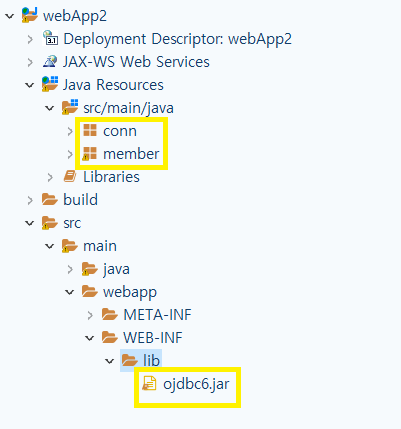Expand the java folder under main

(70, 269)
